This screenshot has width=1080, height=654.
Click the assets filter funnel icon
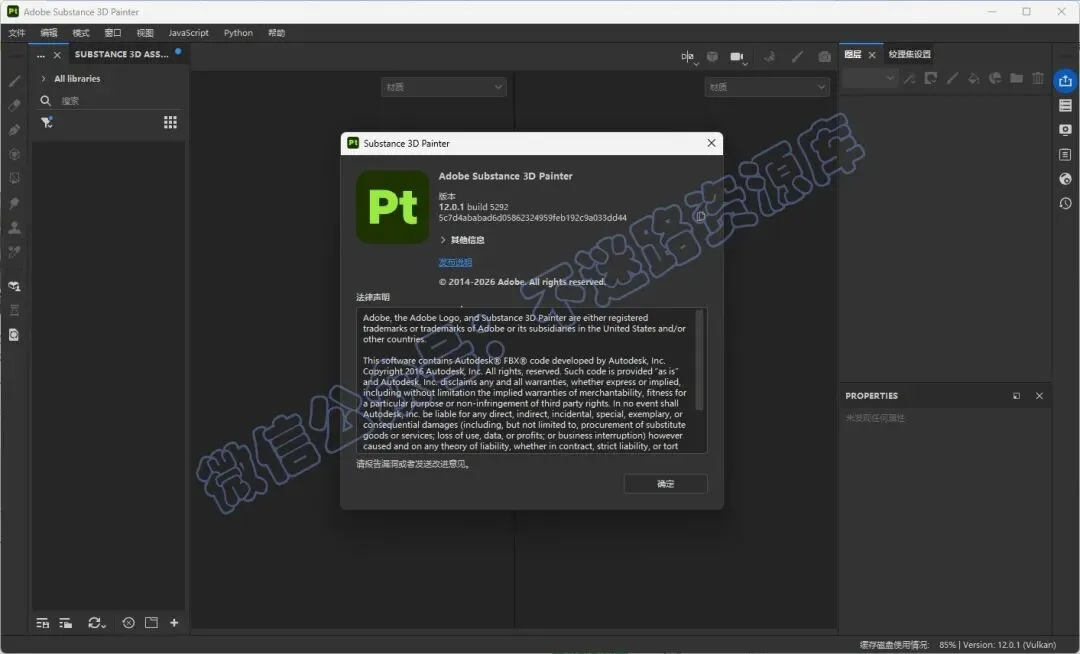(x=47, y=123)
